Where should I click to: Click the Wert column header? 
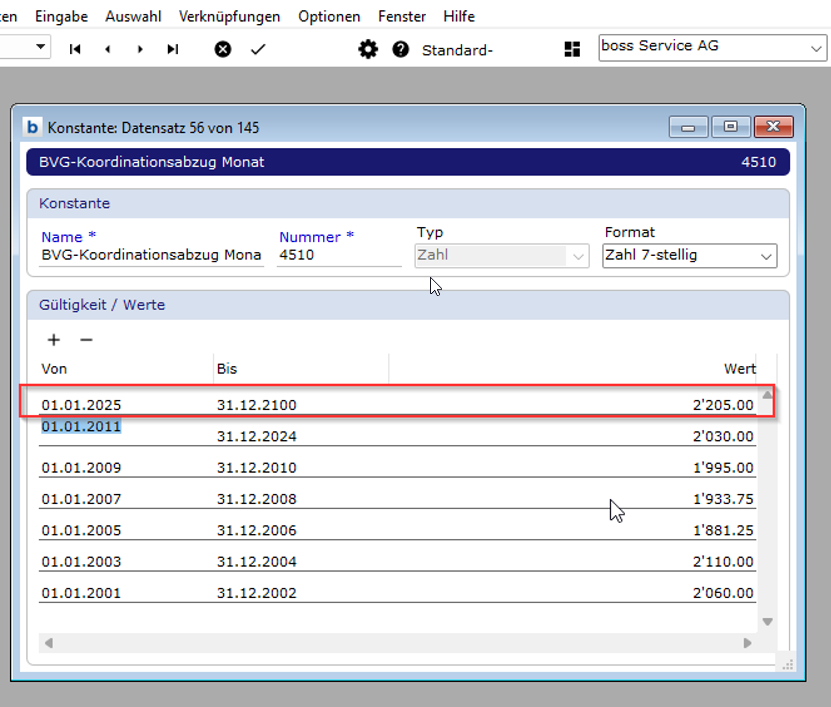[739, 369]
